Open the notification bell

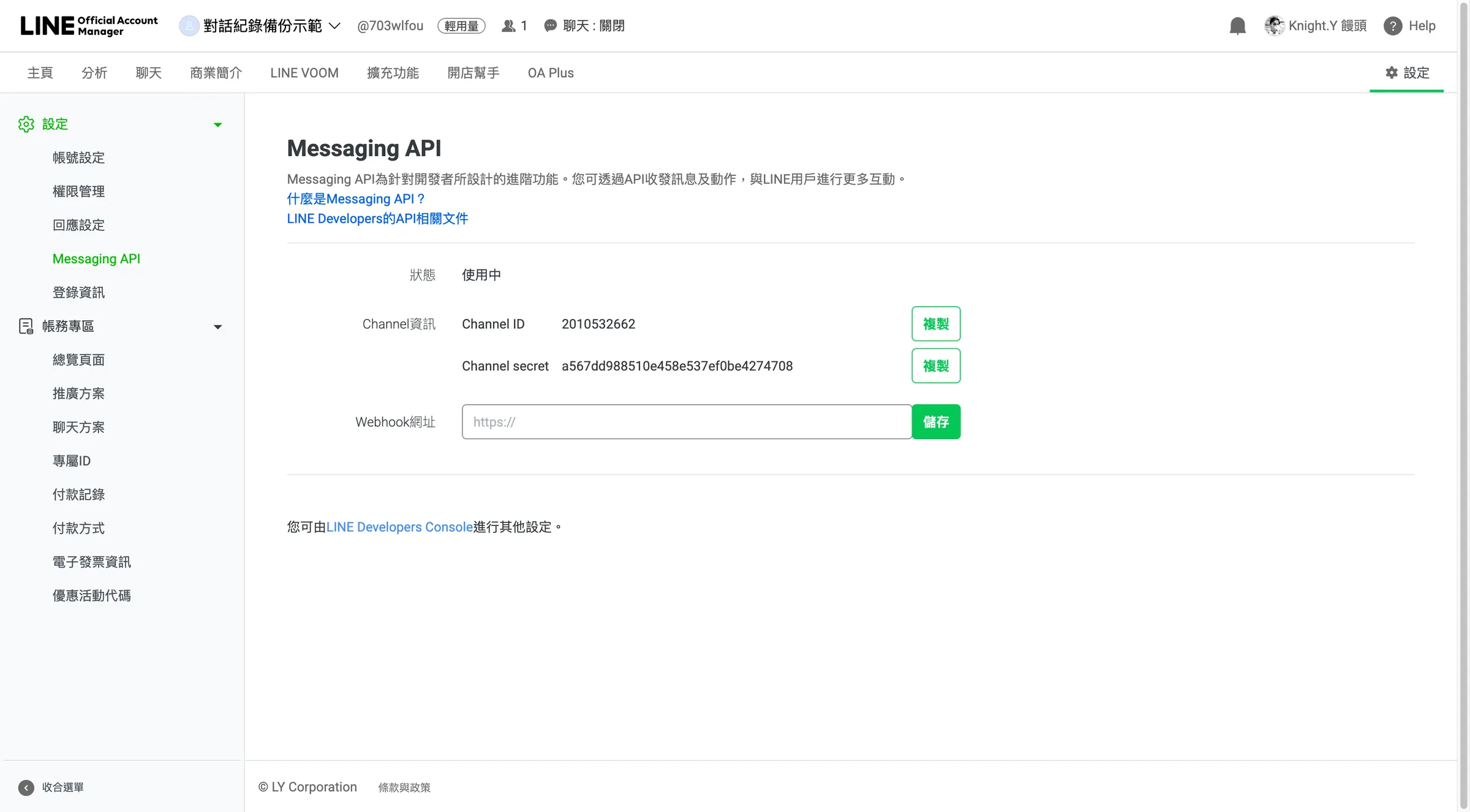click(1238, 26)
